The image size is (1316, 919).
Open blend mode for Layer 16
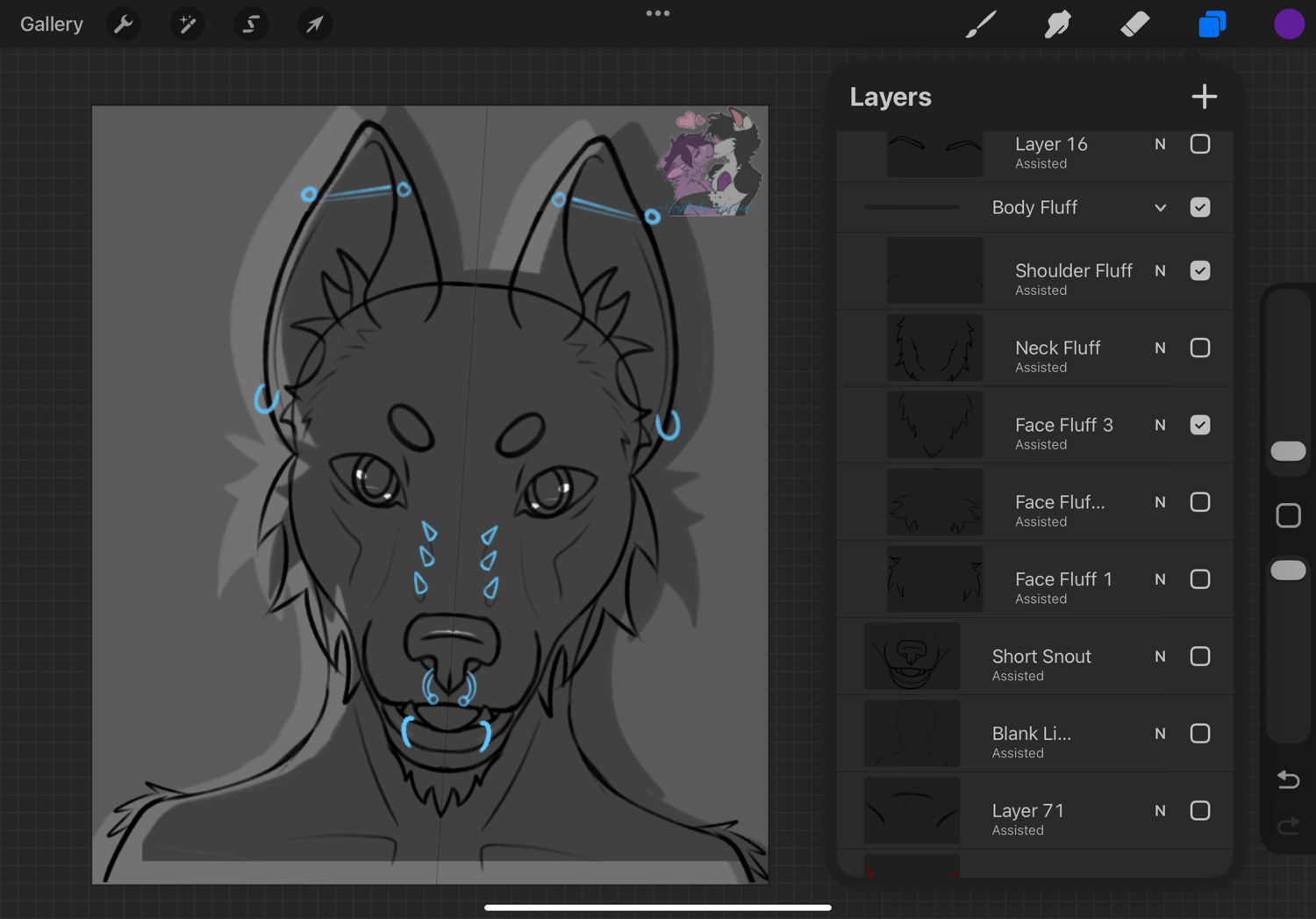click(1161, 144)
